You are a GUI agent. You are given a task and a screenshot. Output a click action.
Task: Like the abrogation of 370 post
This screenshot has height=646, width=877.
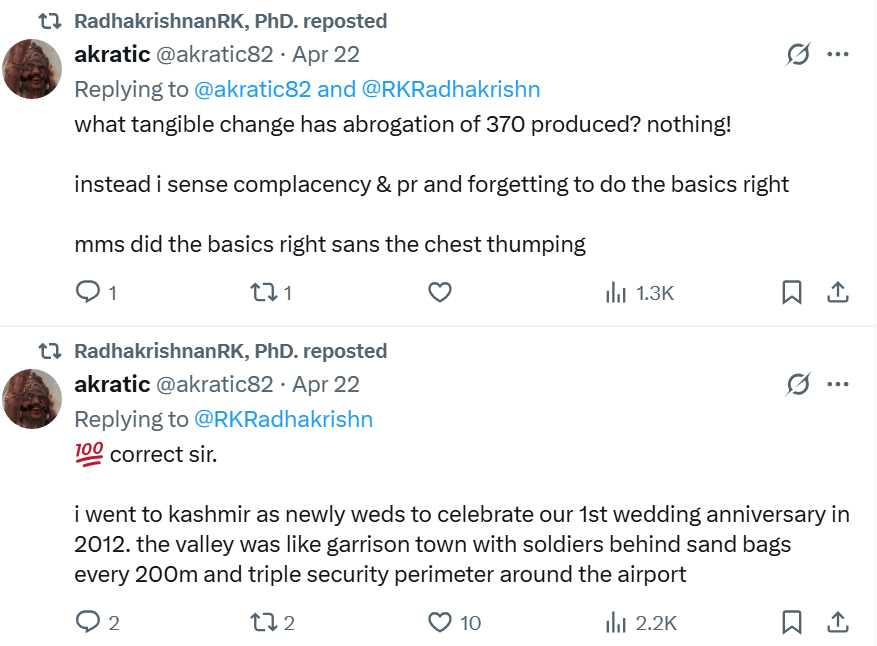click(440, 293)
